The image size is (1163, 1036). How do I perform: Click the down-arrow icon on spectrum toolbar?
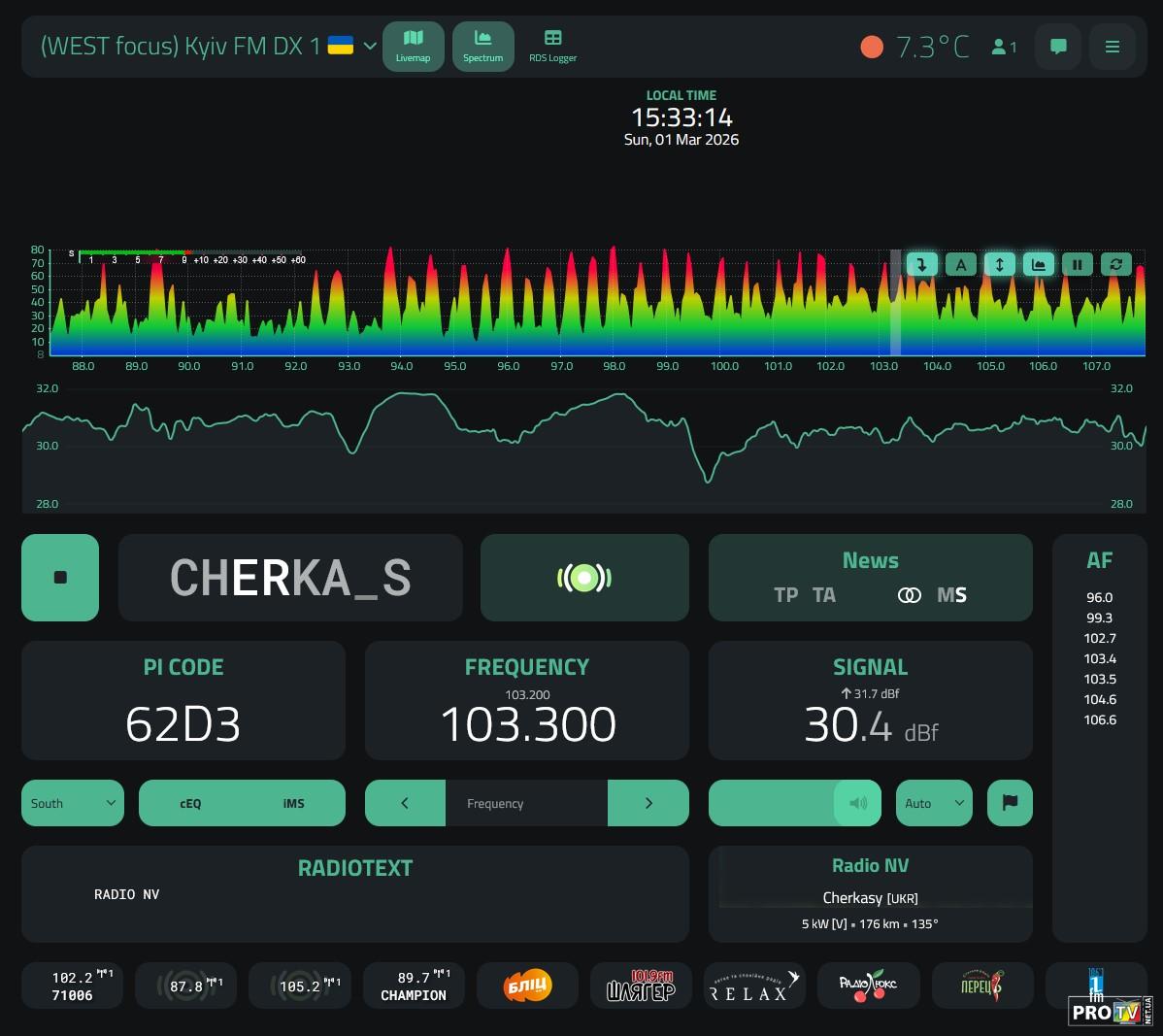point(921,264)
